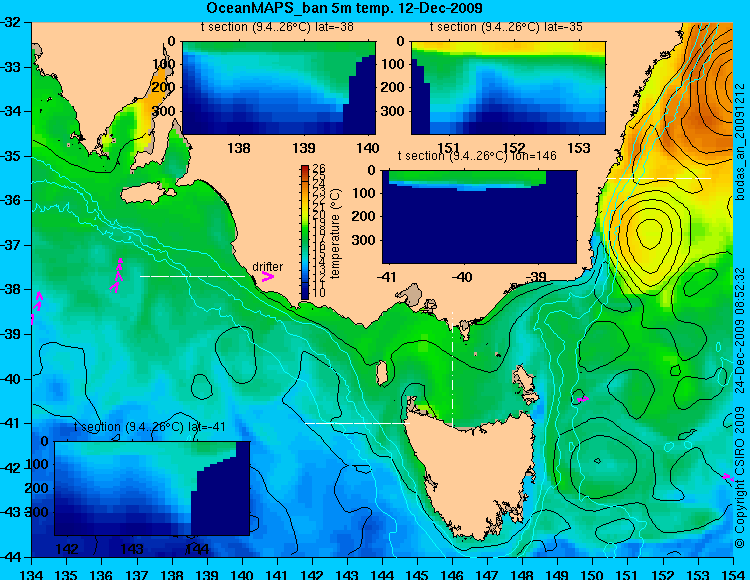750x580 pixels.
Task: Click the "137" longitude axis label
Action: pyautogui.click(x=136, y=574)
